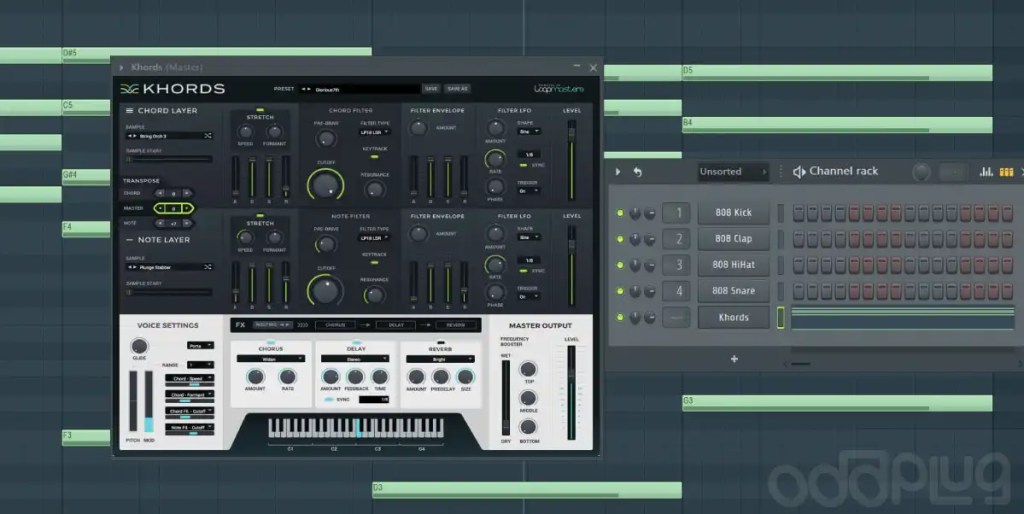Randomize the Chord Layer sample with shuffle icon
Screen dimensions: 1024x514
207,136
